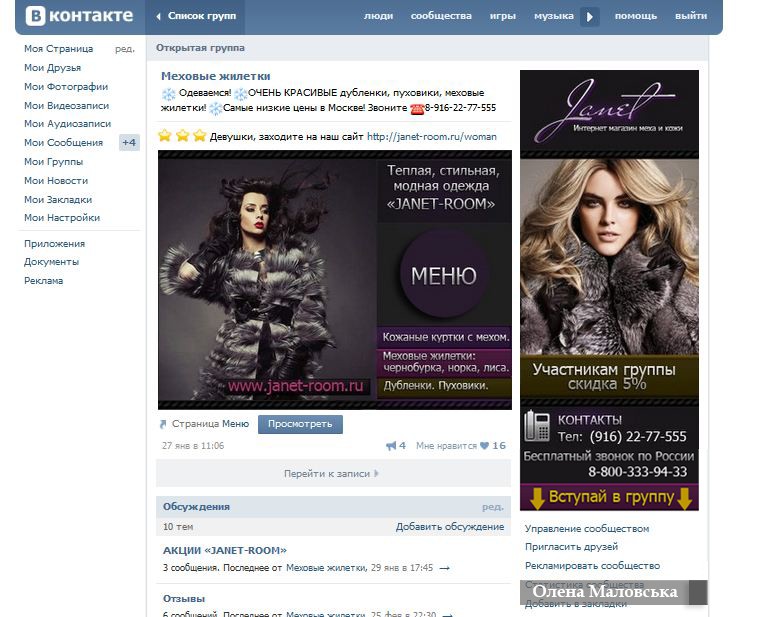Image resolution: width=764 pixels, height=617 pixels.
Task: Select Меховые жилетки: чернобурка banner item
Action: (x=445, y=362)
